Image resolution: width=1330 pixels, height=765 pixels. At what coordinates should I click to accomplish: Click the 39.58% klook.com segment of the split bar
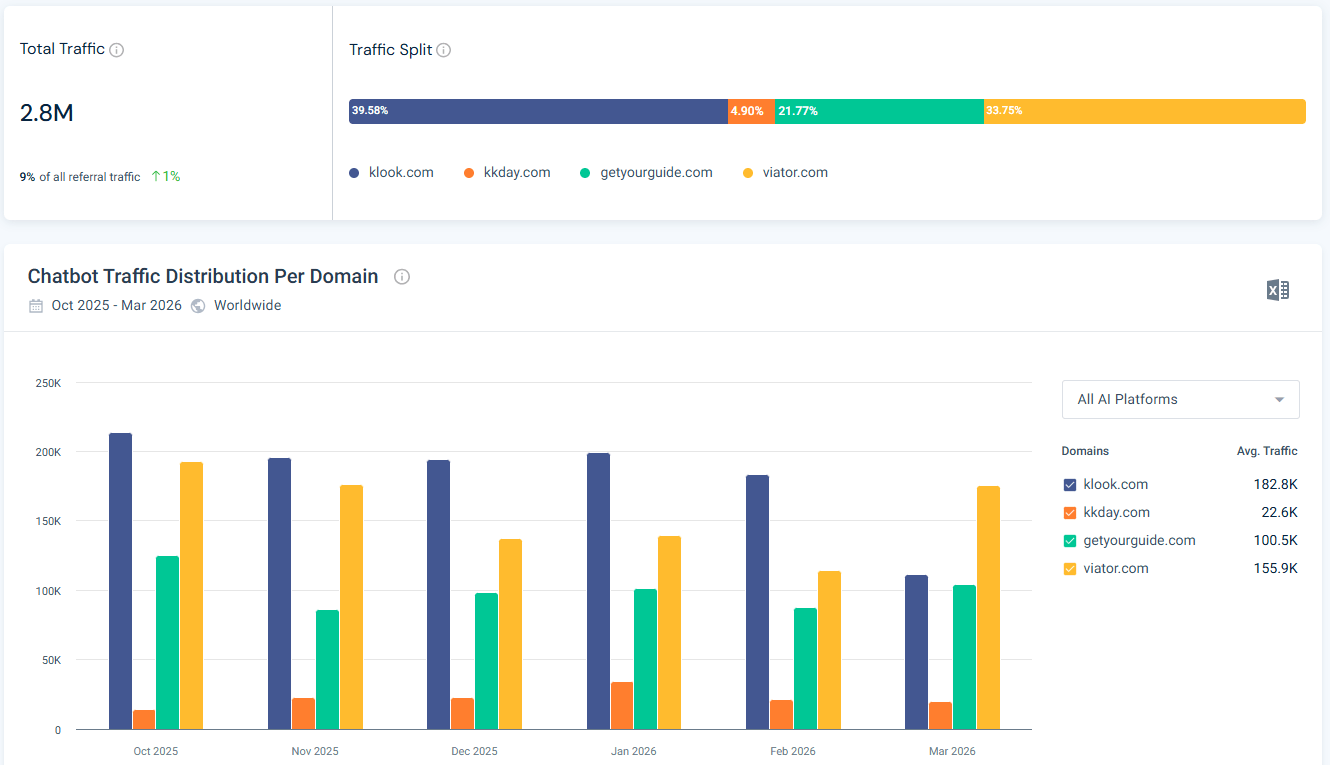pyautogui.click(x=538, y=111)
